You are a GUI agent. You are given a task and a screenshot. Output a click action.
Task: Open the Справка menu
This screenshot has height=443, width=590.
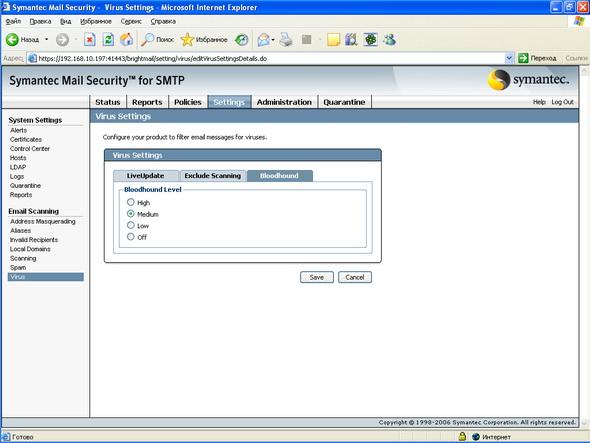(x=163, y=21)
